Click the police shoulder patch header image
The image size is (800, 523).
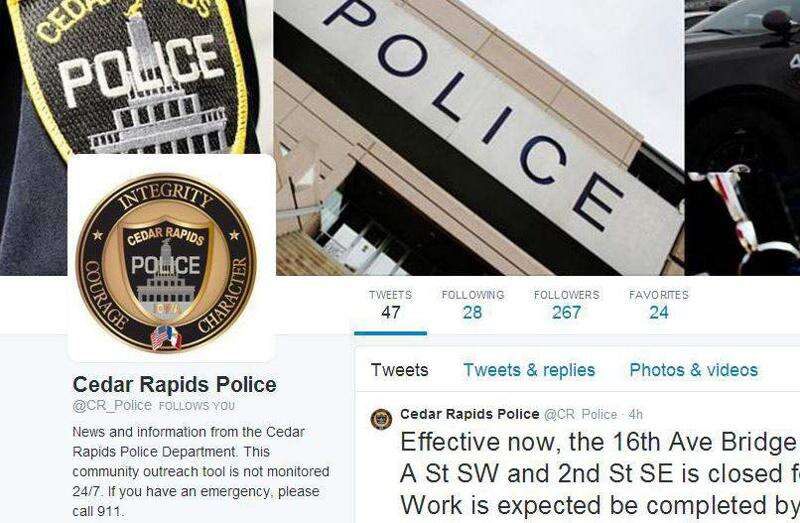(136, 77)
